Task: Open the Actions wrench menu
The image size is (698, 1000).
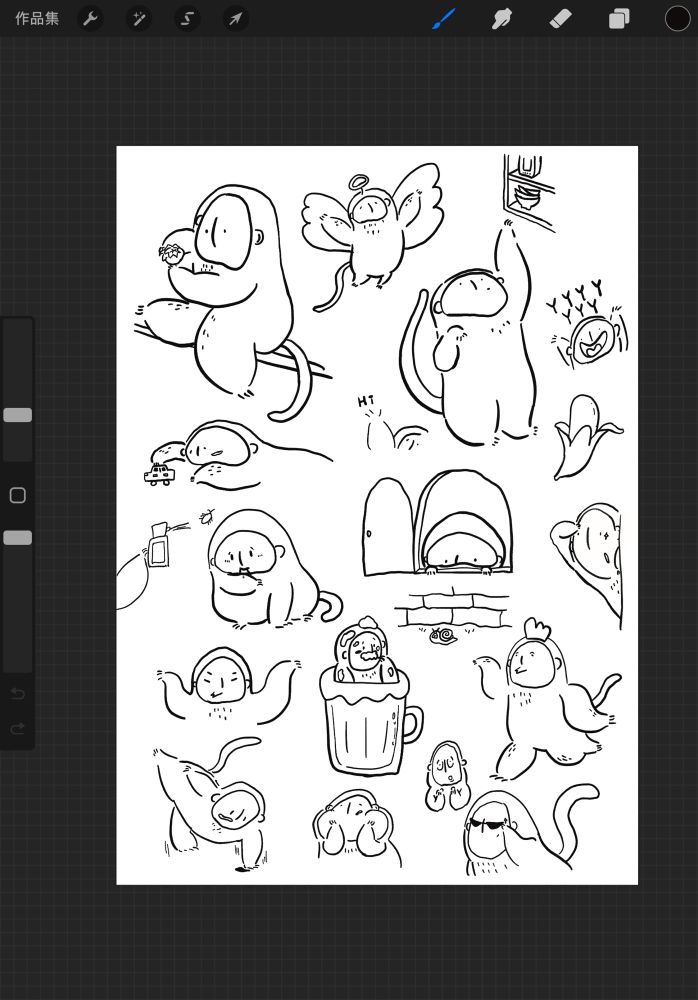Action: coord(91,18)
